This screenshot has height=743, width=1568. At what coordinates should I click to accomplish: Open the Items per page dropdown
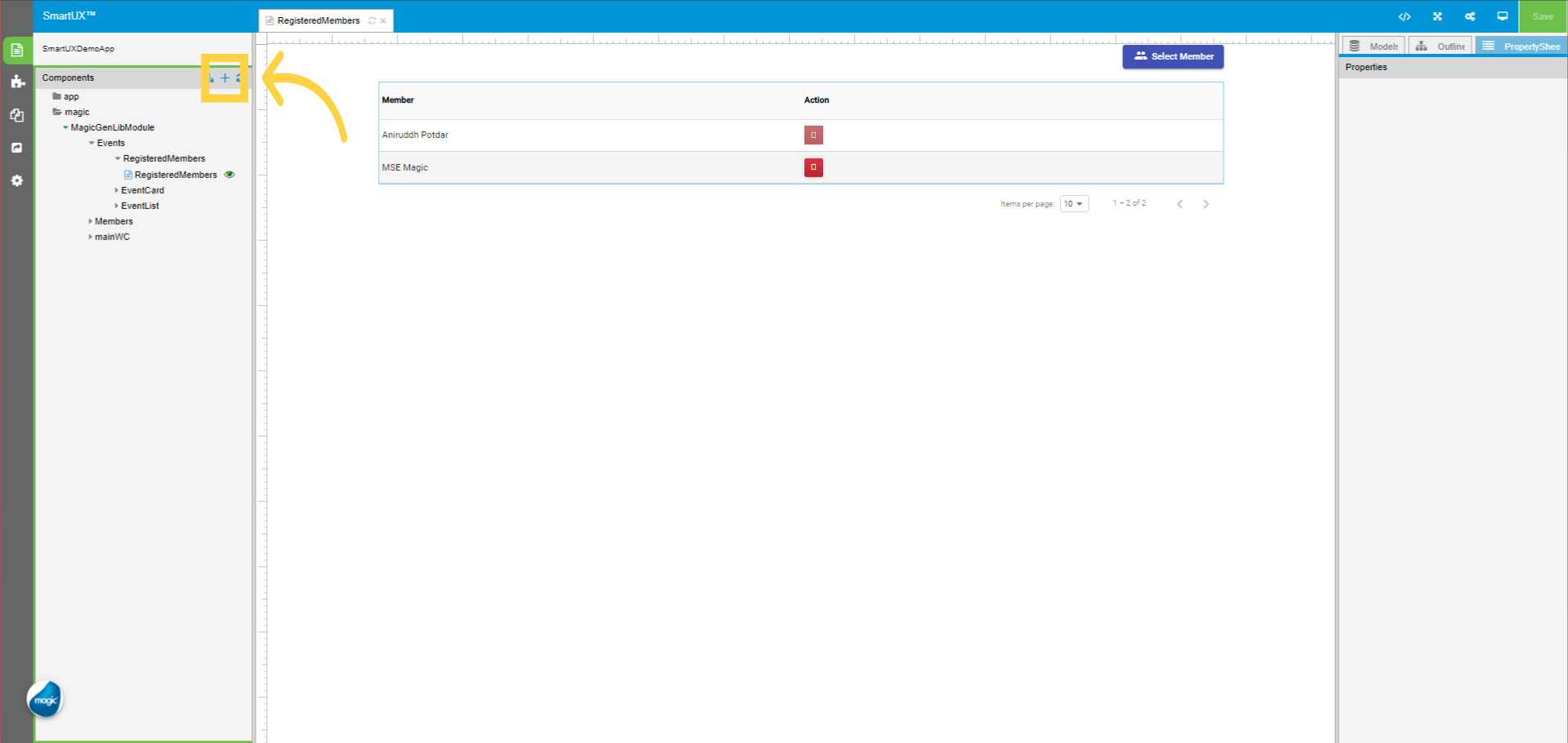1074,203
